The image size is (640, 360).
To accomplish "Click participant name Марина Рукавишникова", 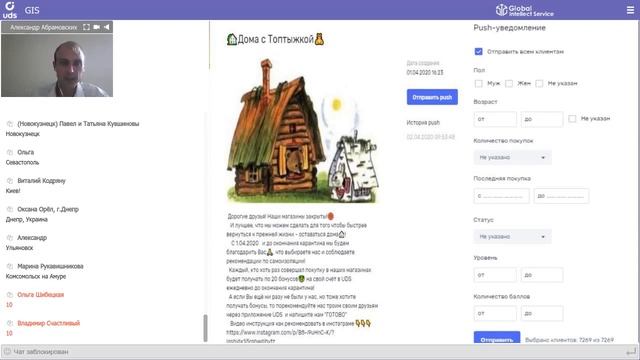I will [x=50, y=266].
